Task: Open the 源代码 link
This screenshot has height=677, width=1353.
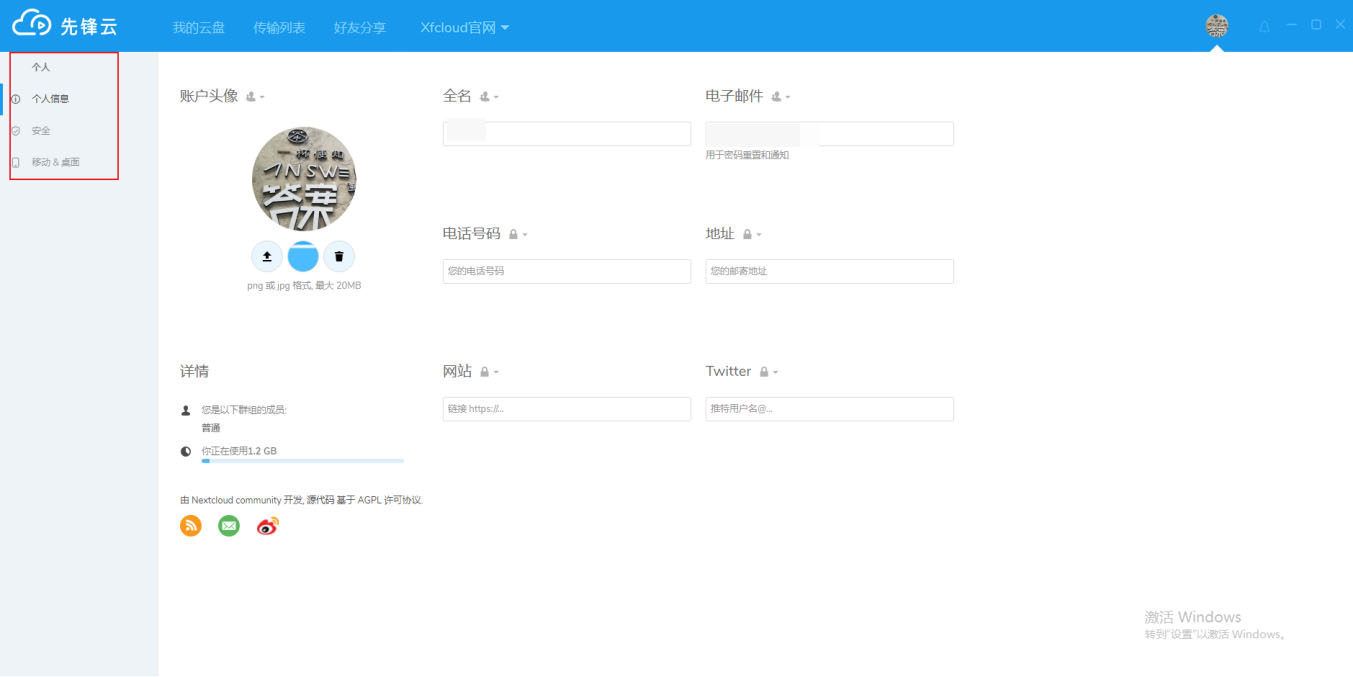Action: tap(323, 500)
